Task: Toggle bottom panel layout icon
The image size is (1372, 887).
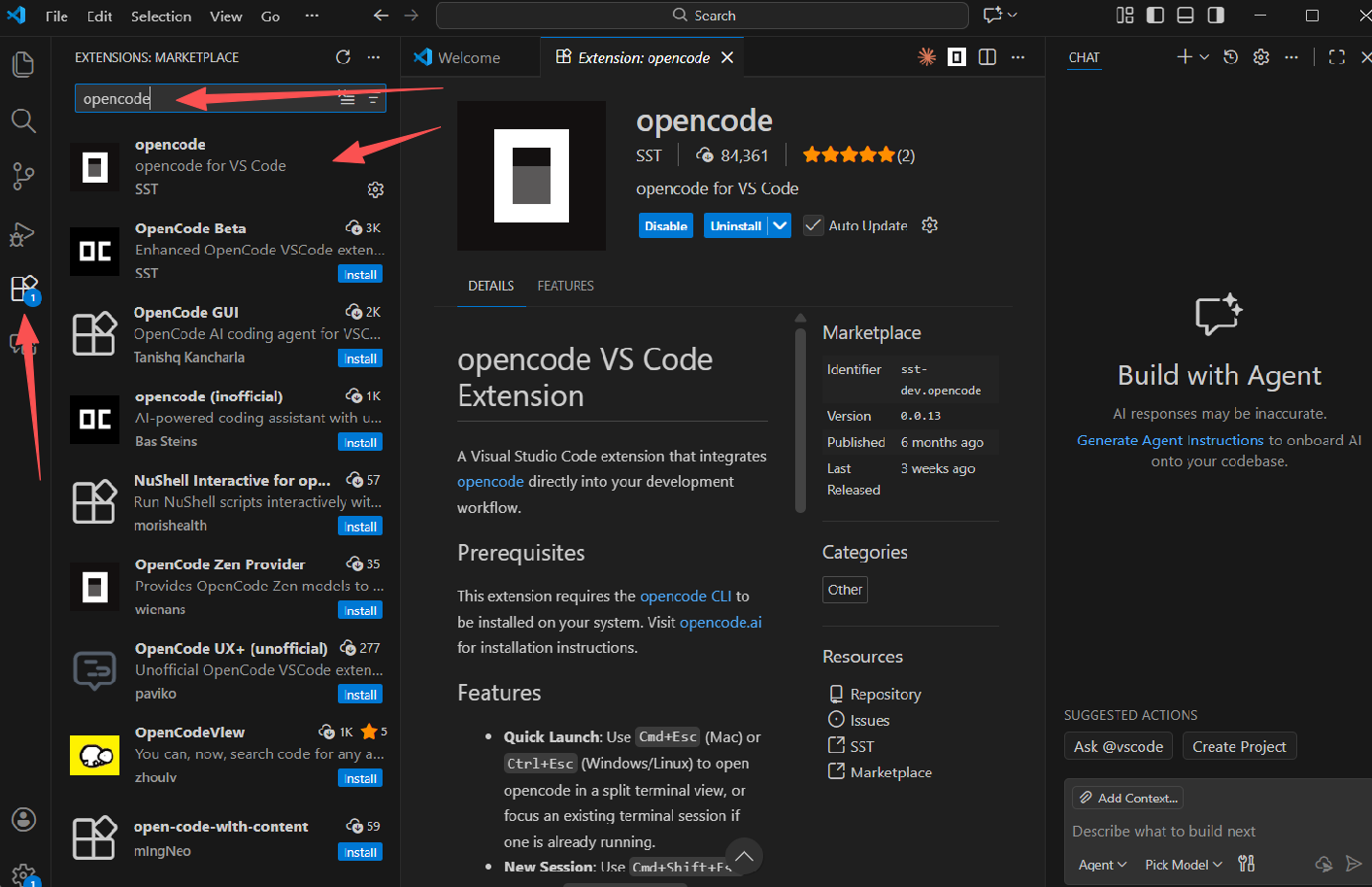Action: 1186,16
